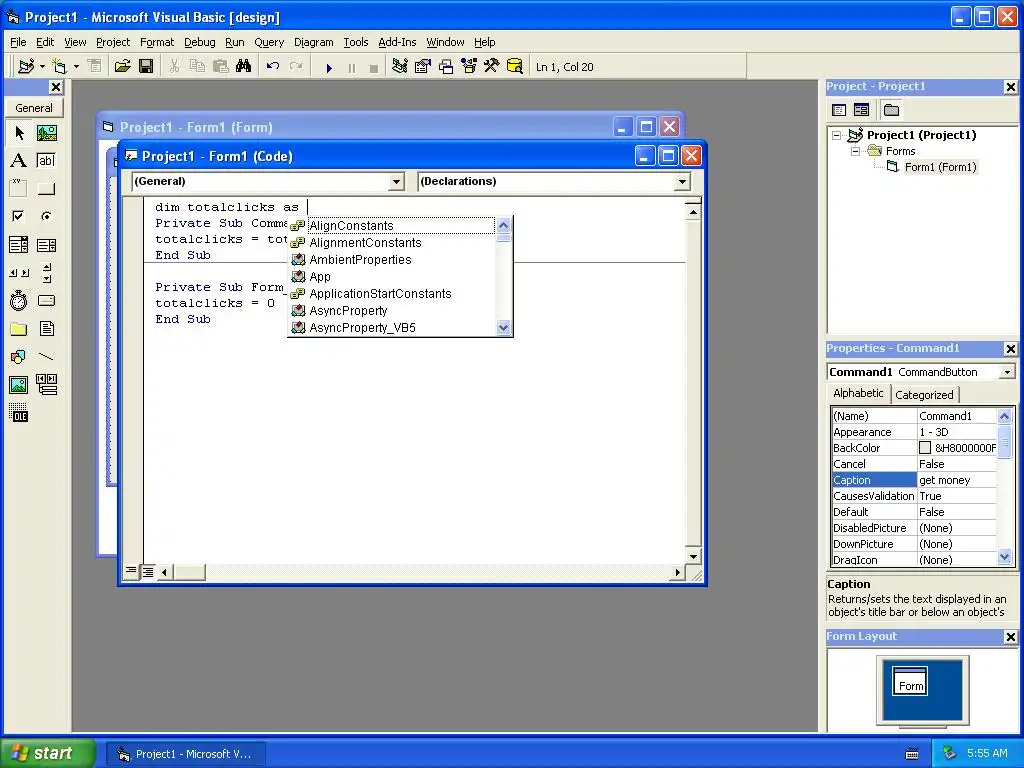The height and width of the screenshot is (768, 1024).
Task: Click the Open Project folder icon
Action: tap(122, 66)
